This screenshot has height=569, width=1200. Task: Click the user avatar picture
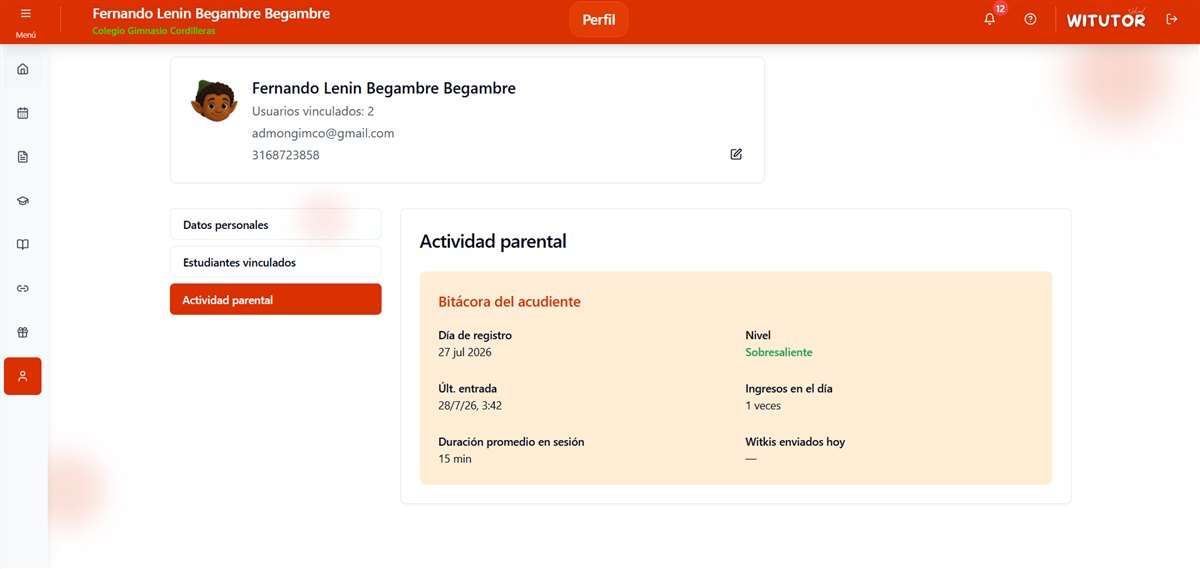pos(213,100)
